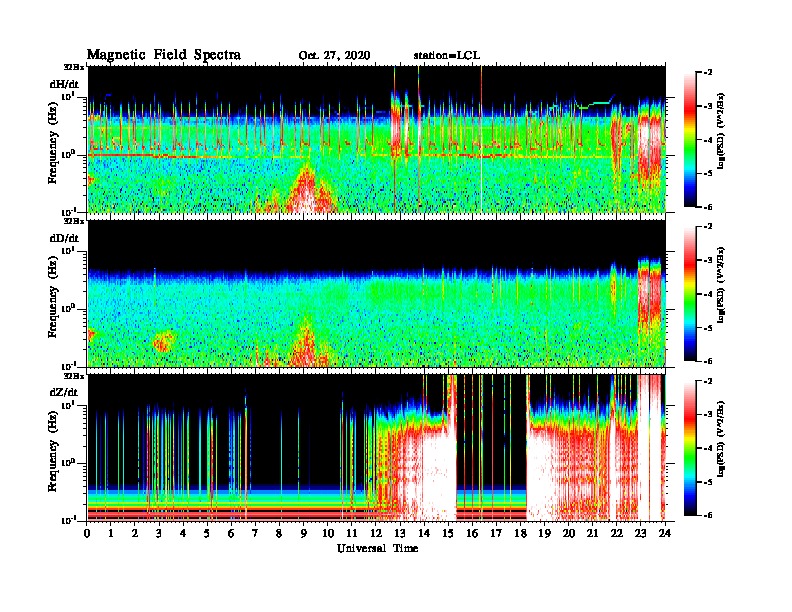Click the color bar beside the dH/dt panel
This screenshot has height=612, width=792.
690,139
